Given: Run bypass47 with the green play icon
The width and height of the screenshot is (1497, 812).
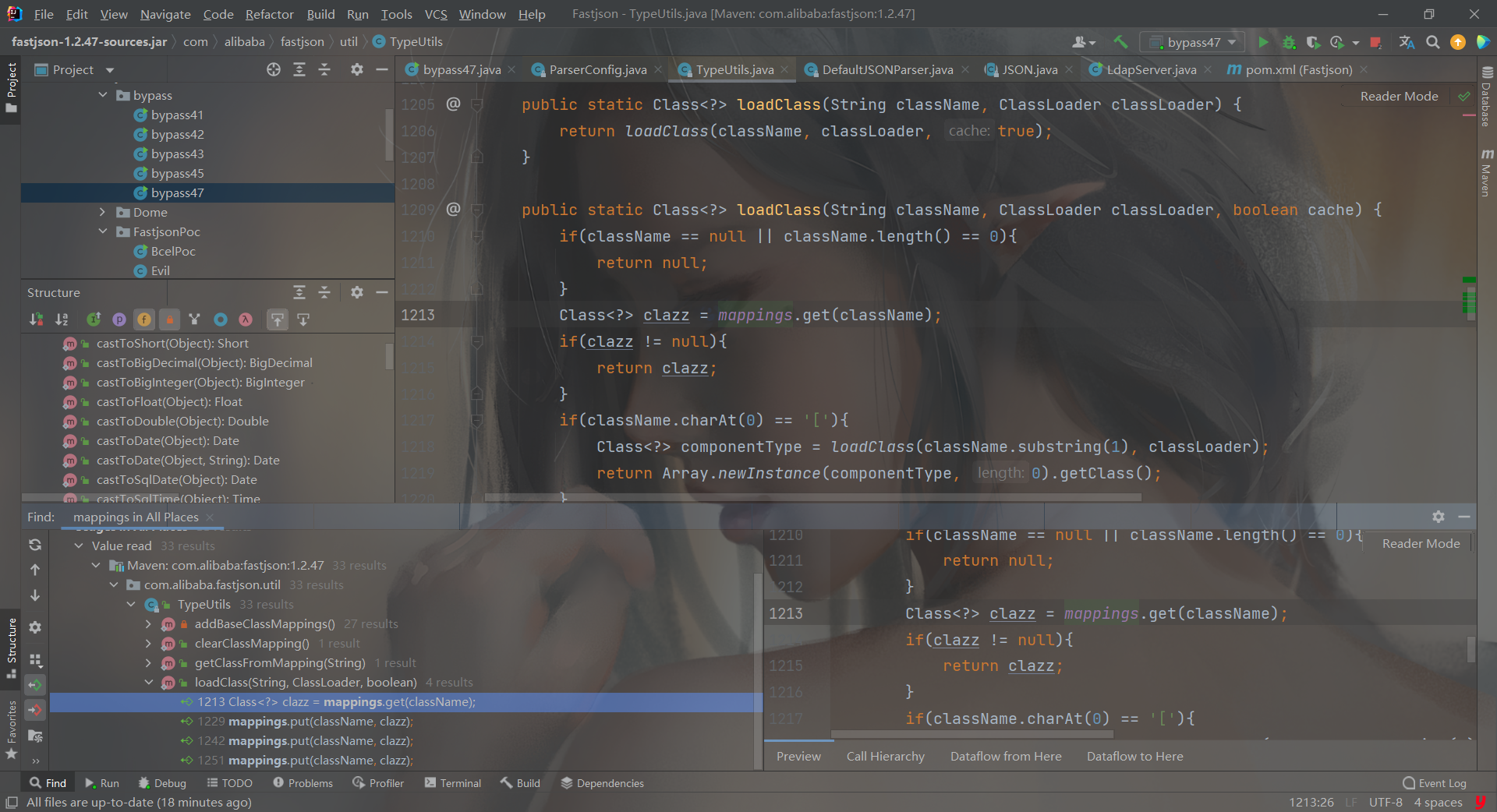Looking at the screenshot, I should point(1263,42).
